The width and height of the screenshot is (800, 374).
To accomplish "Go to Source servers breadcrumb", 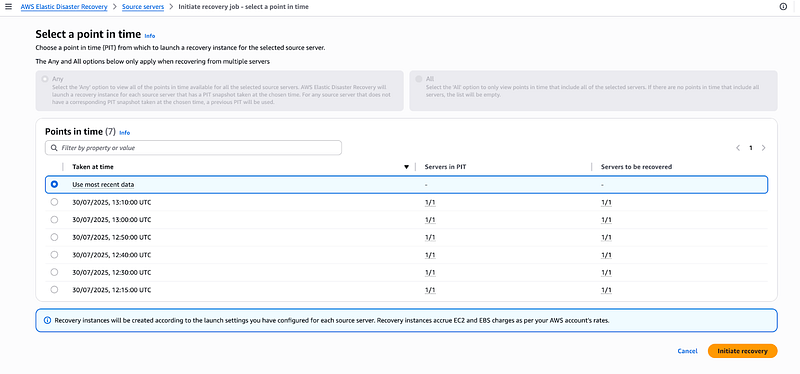I will pyautogui.click(x=143, y=7).
